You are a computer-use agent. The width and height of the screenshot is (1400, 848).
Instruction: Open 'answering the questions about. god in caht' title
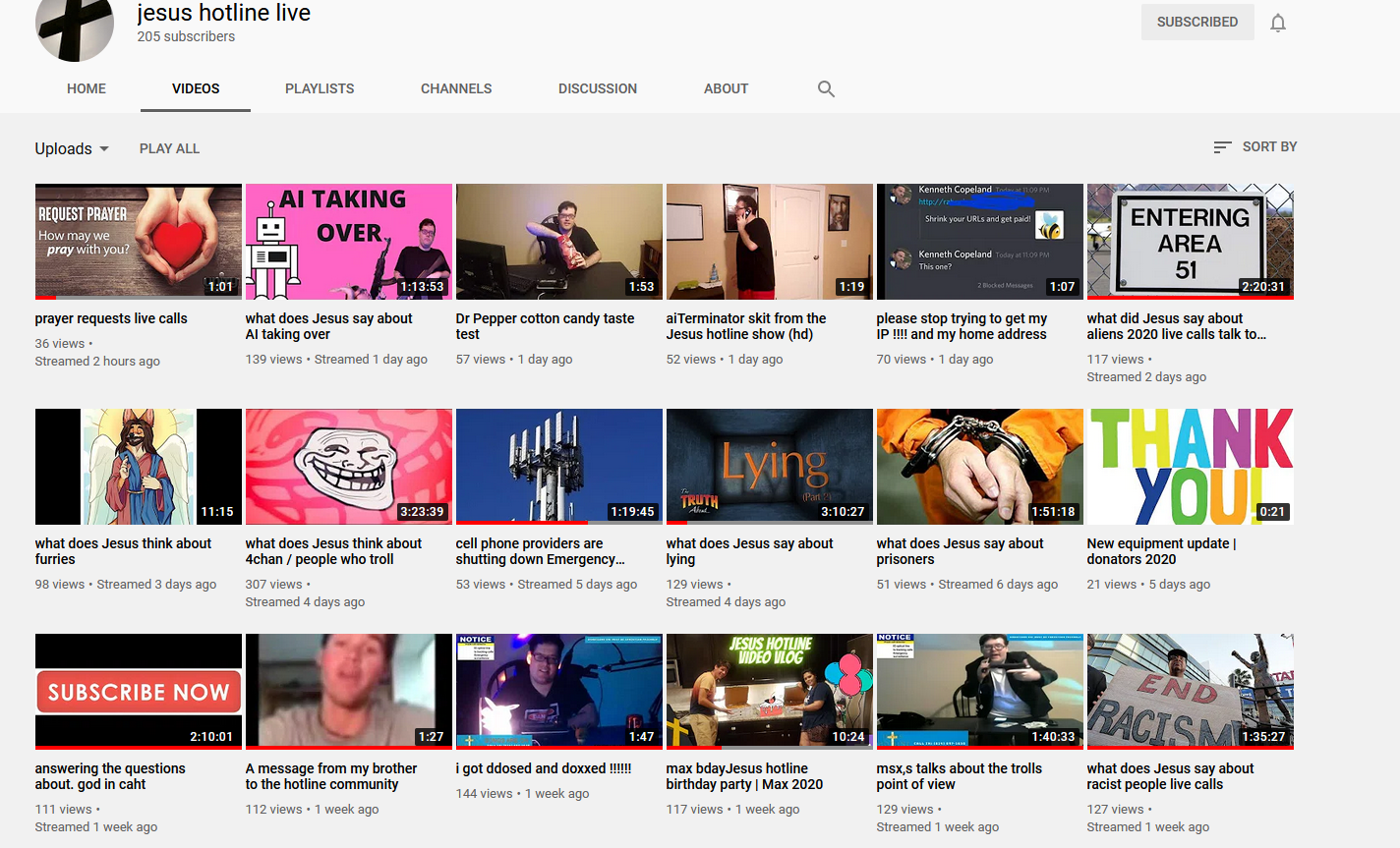click(x=110, y=776)
